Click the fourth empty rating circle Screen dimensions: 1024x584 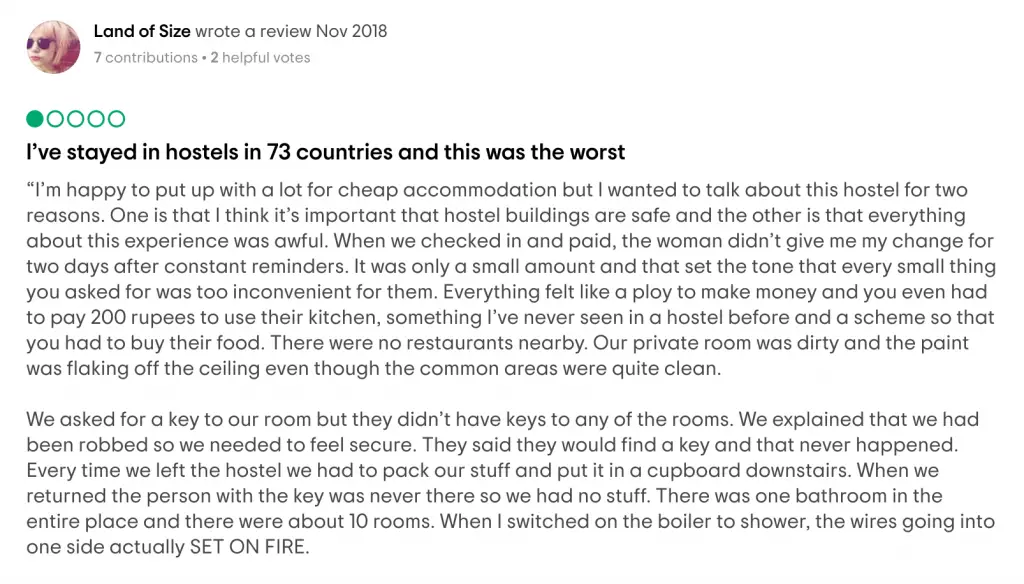[x=96, y=119]
